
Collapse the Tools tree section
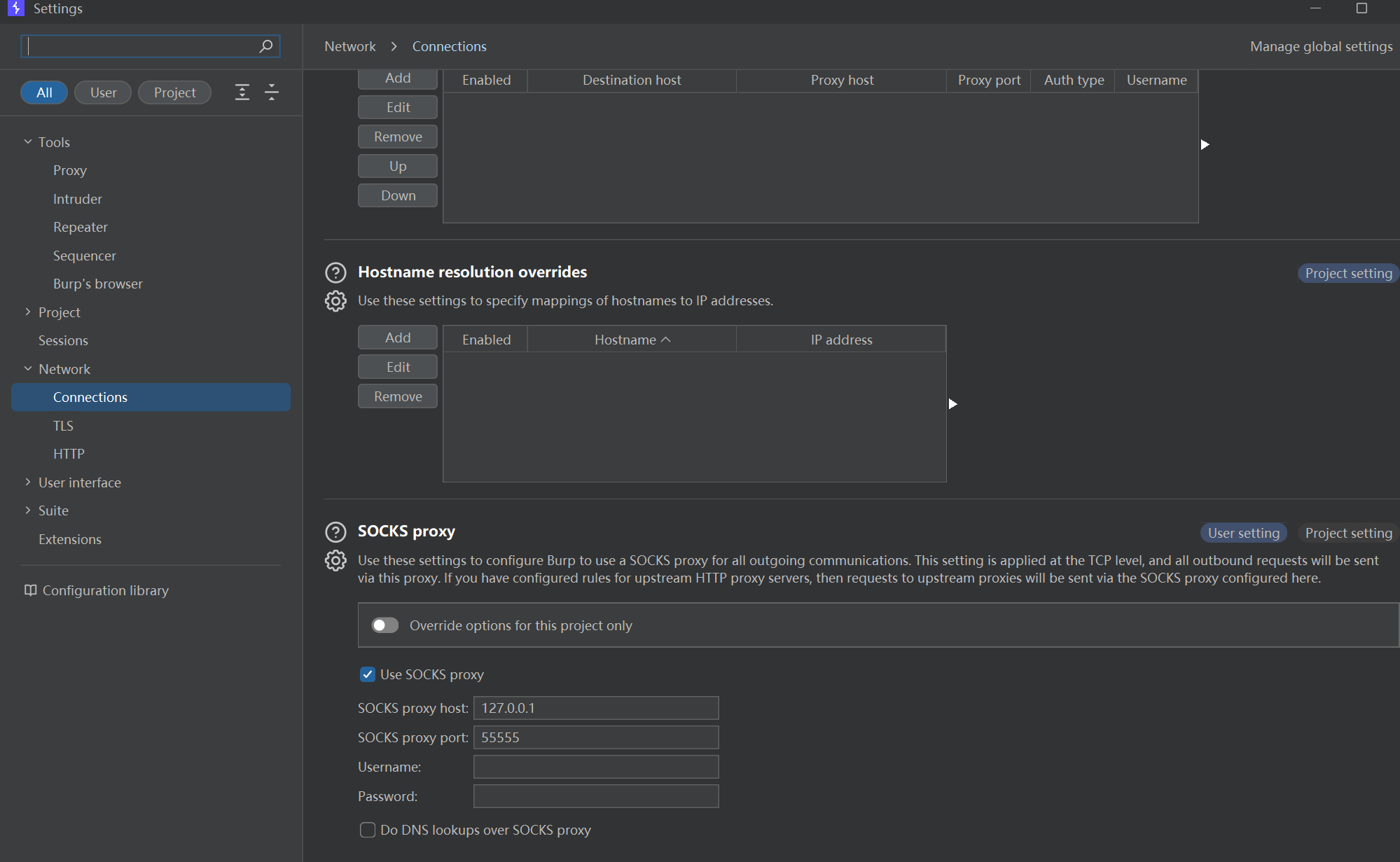(28, 141)
